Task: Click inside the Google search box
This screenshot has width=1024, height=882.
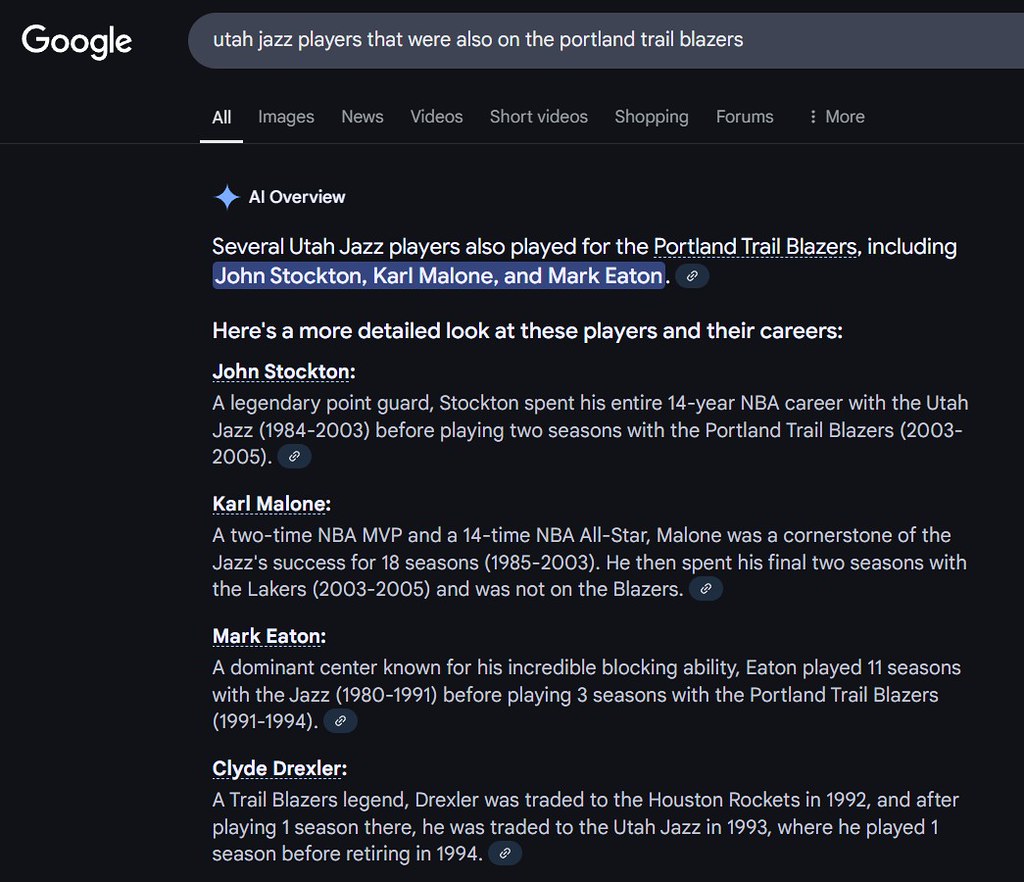Action: click(x=600, y=40)
